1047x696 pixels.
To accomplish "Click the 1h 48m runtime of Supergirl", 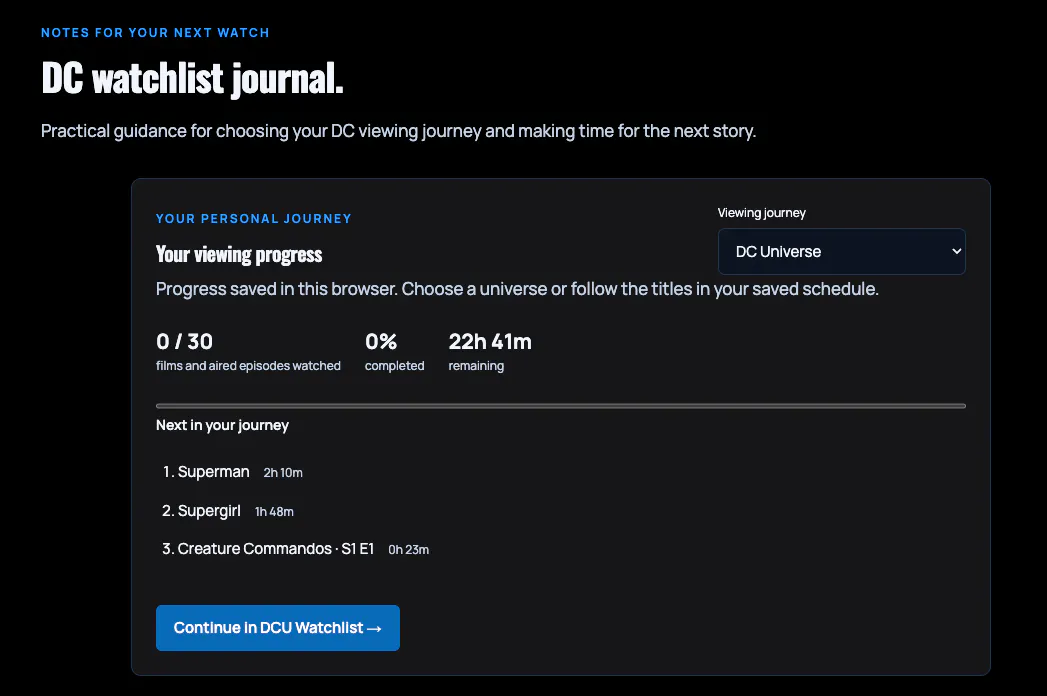I will click(x=274, y=512).
